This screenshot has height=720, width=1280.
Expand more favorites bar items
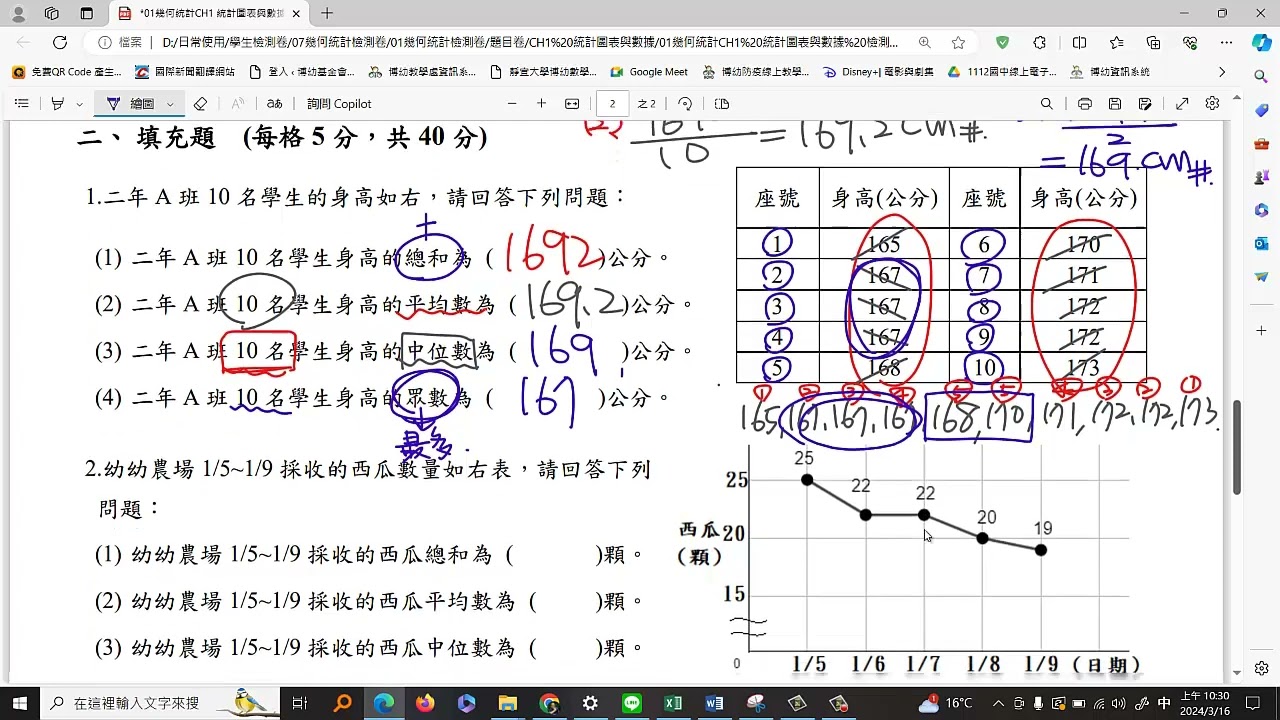tap(1221, 72)
